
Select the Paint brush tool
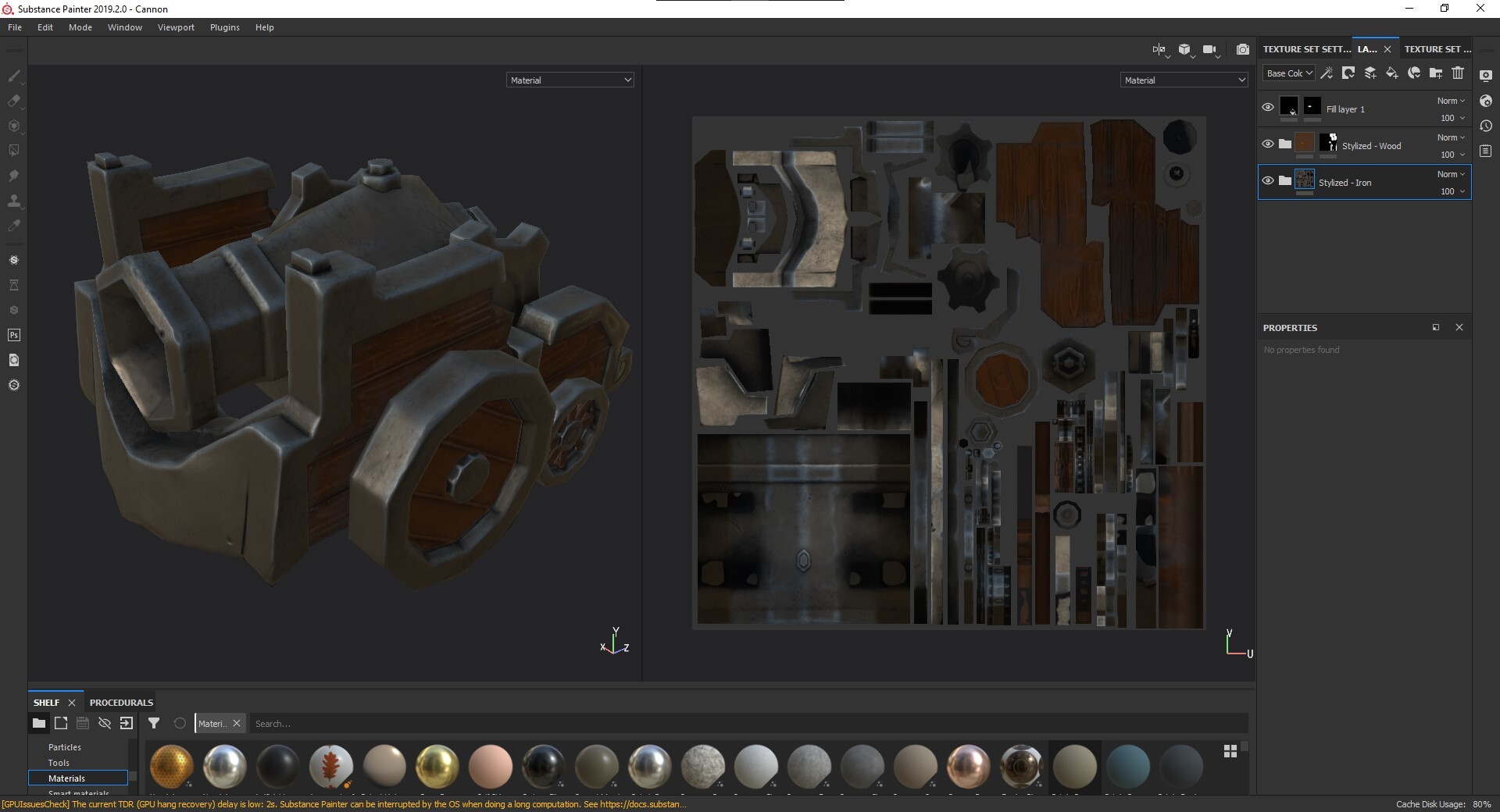click(x=13, y=76)
